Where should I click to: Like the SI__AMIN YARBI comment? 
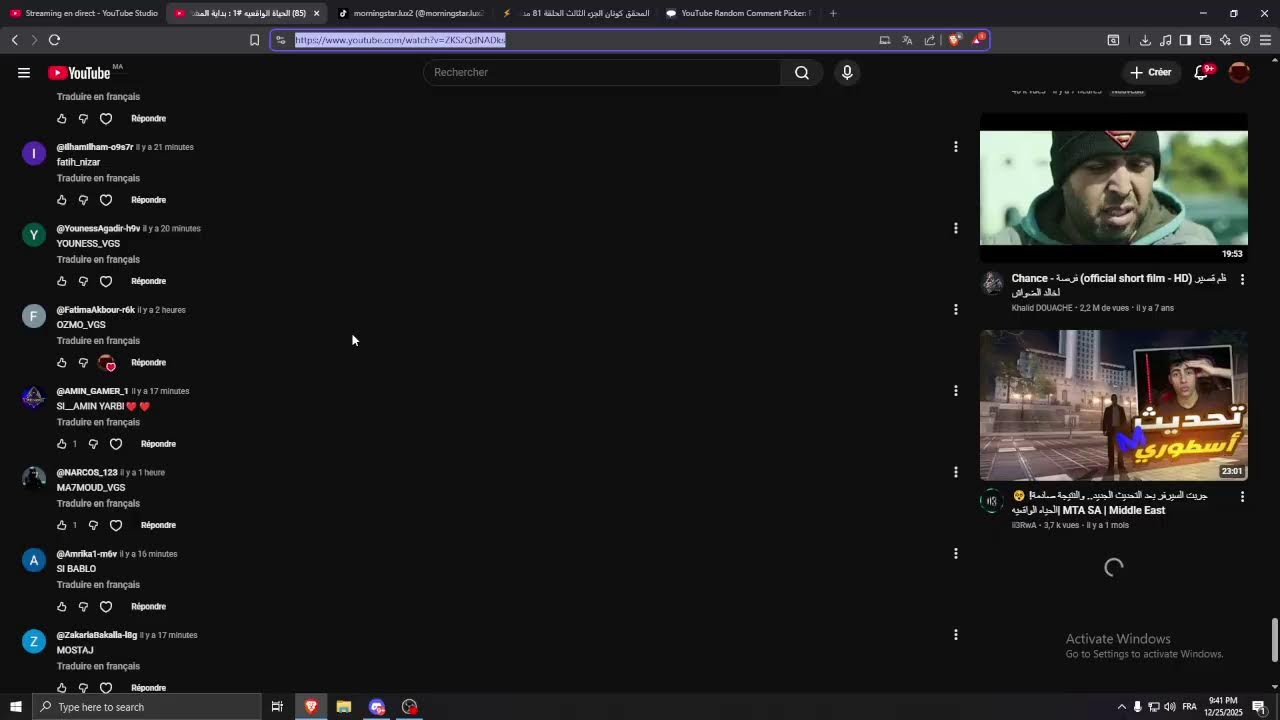click(62, 444)
